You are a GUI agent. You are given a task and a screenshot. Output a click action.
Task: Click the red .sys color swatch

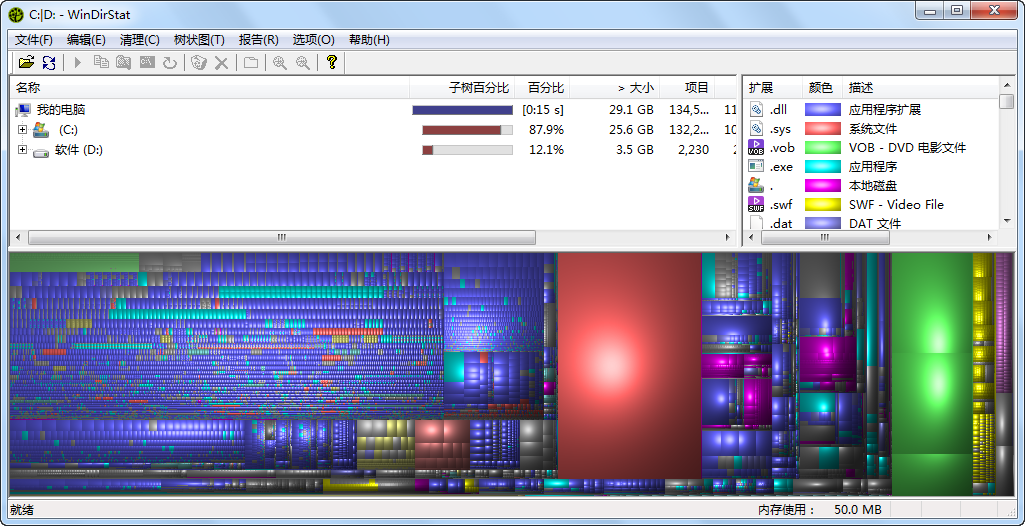click(x=822, y=129)
